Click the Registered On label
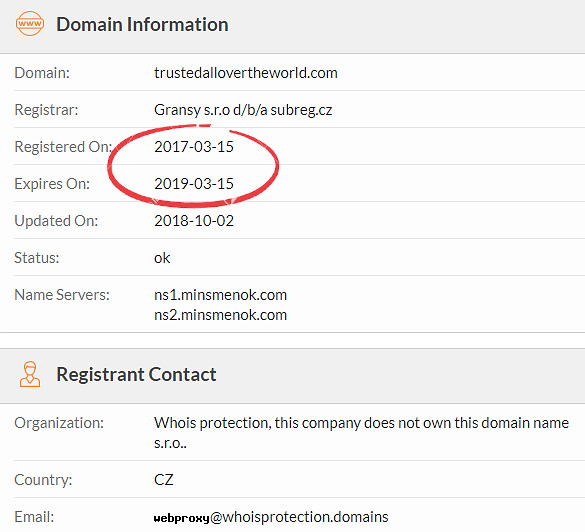This screenshot has height=532, width=585. point(63,147)
